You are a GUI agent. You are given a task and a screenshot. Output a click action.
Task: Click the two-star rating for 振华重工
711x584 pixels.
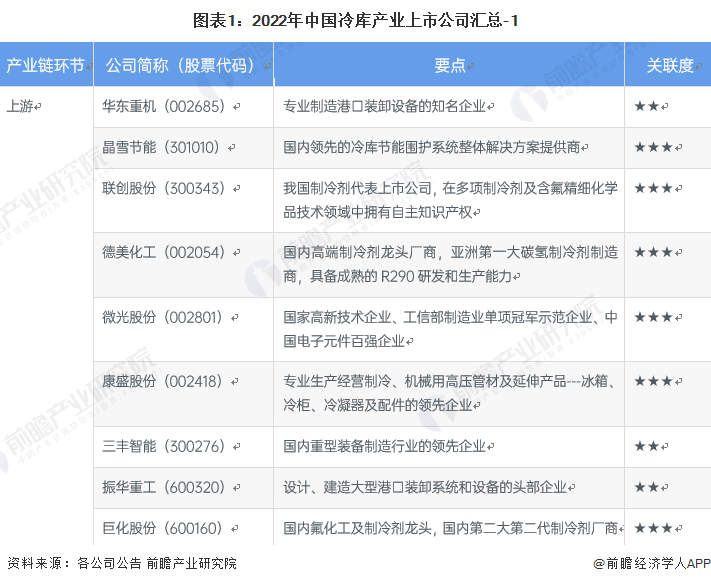tap(647, 487)
